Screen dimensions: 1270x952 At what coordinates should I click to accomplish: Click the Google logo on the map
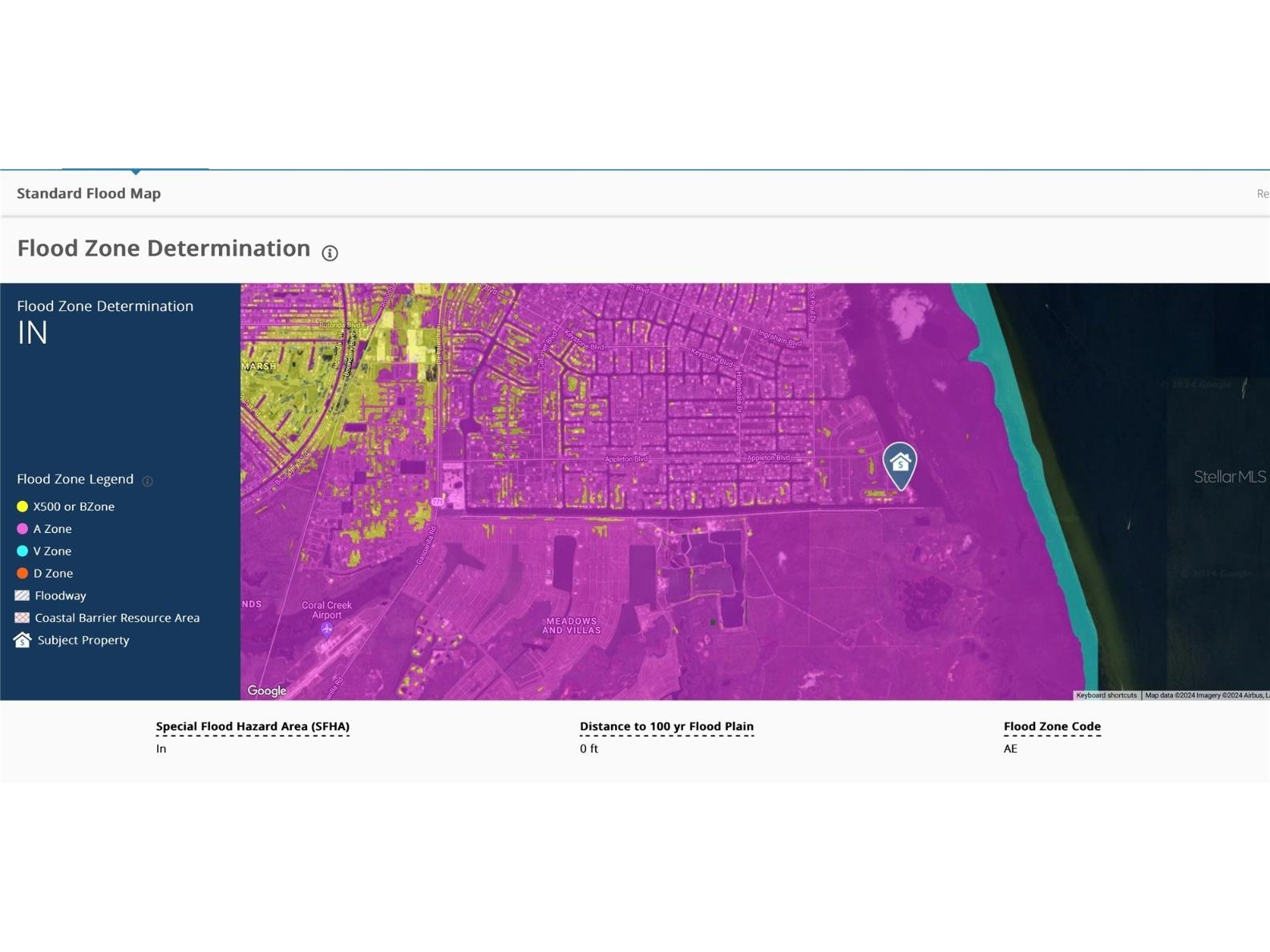pyautogui.click(x=267, y=691)
